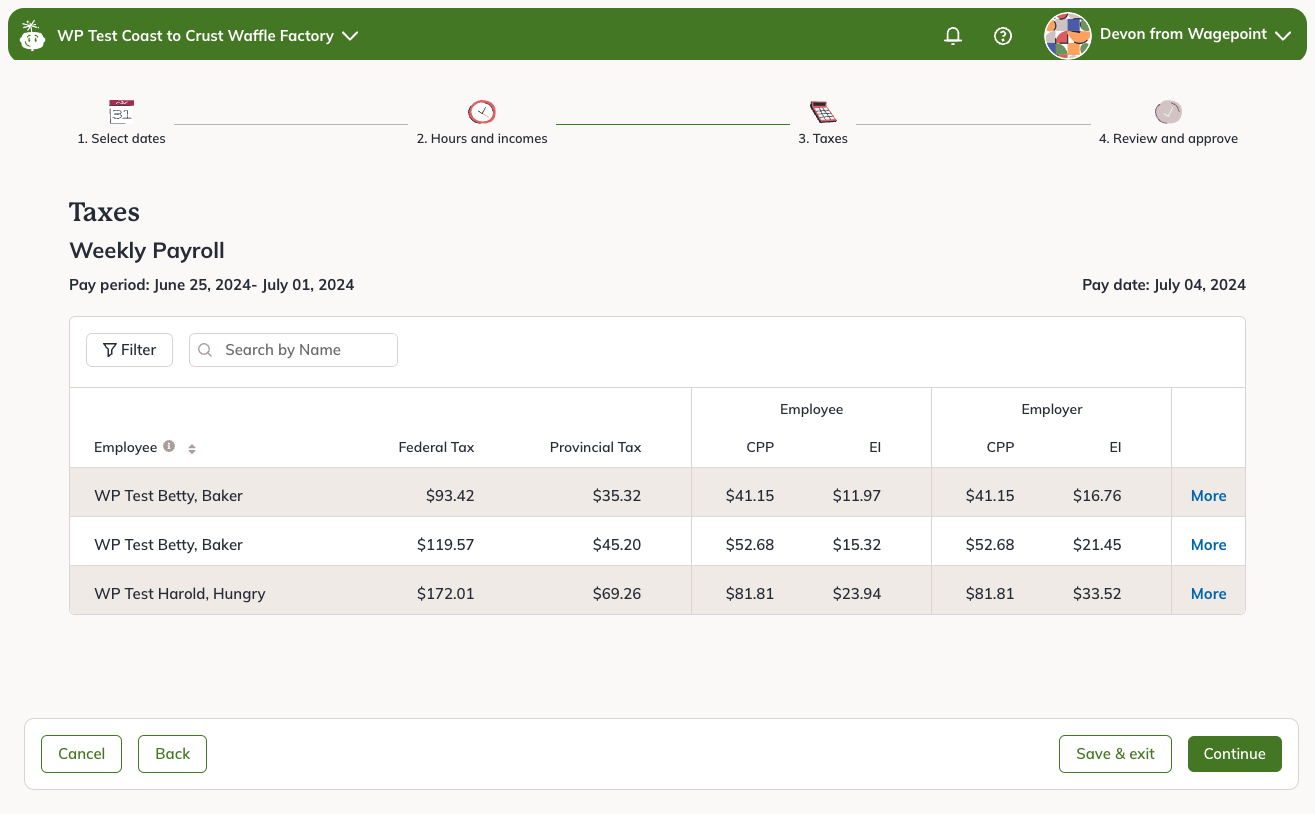The height and width of the screenshot is (814, 1315).
Task: Open the help question mark icon
Action: [x=1003, y=36]
